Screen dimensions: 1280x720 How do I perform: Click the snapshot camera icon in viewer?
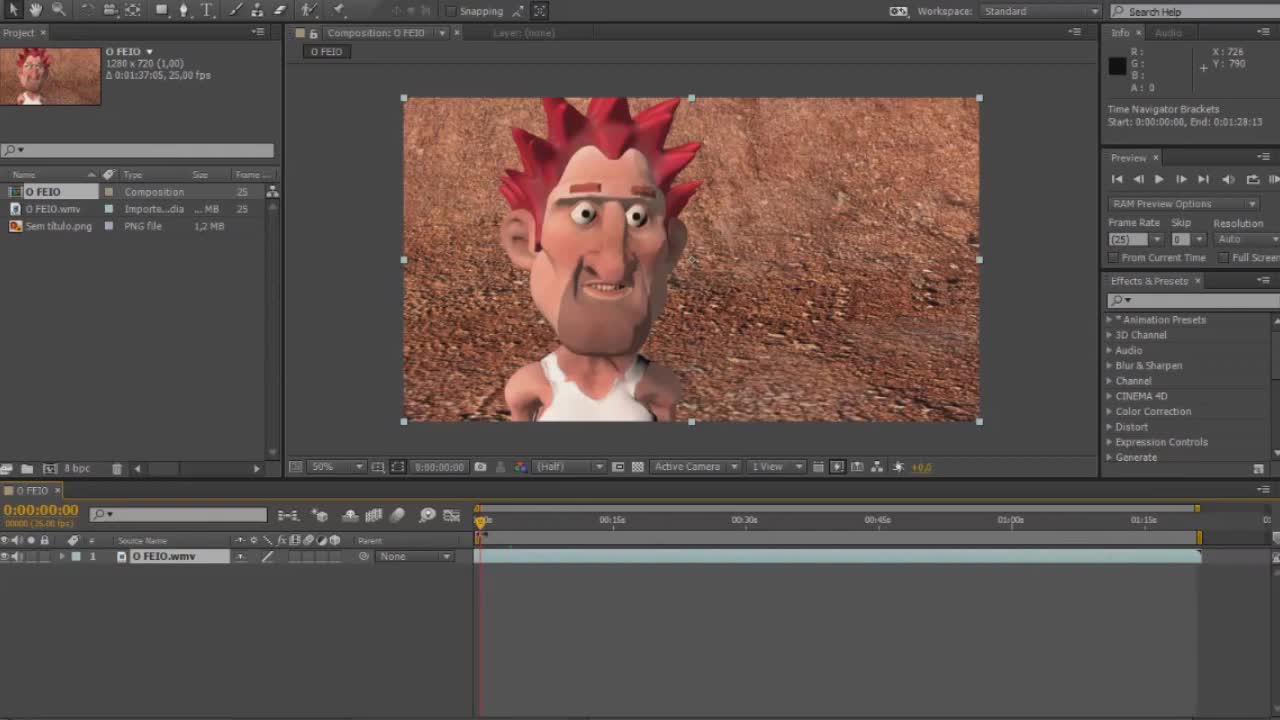point(481,467)
